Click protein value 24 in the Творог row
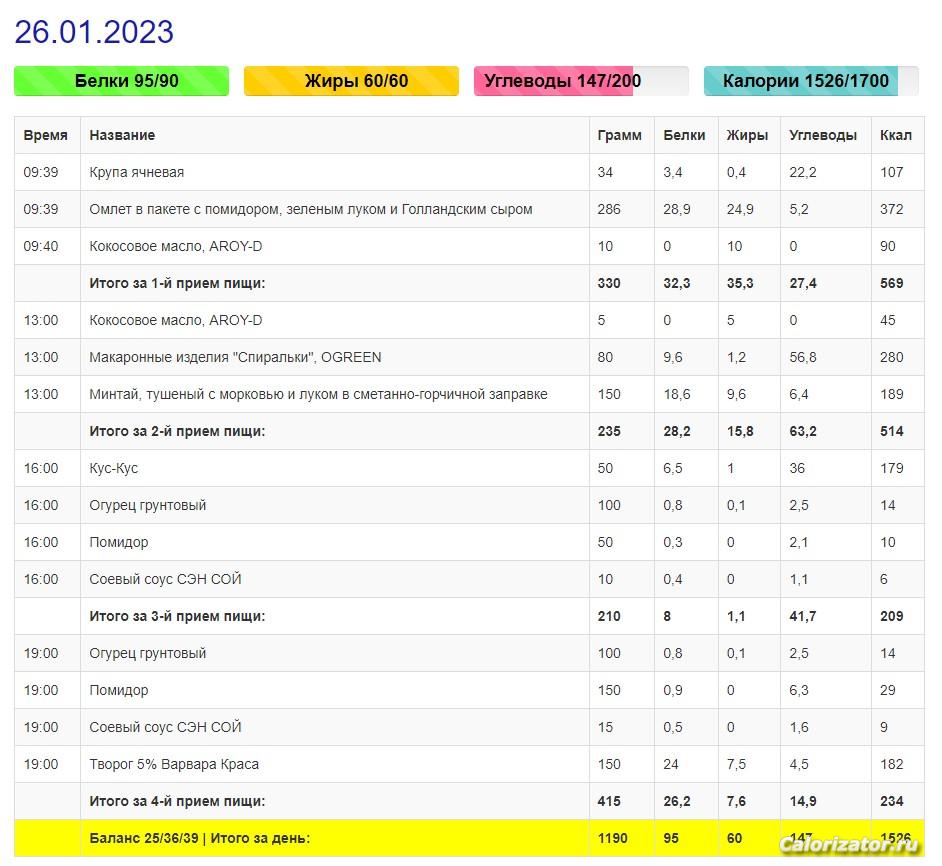 coord(671,764)
